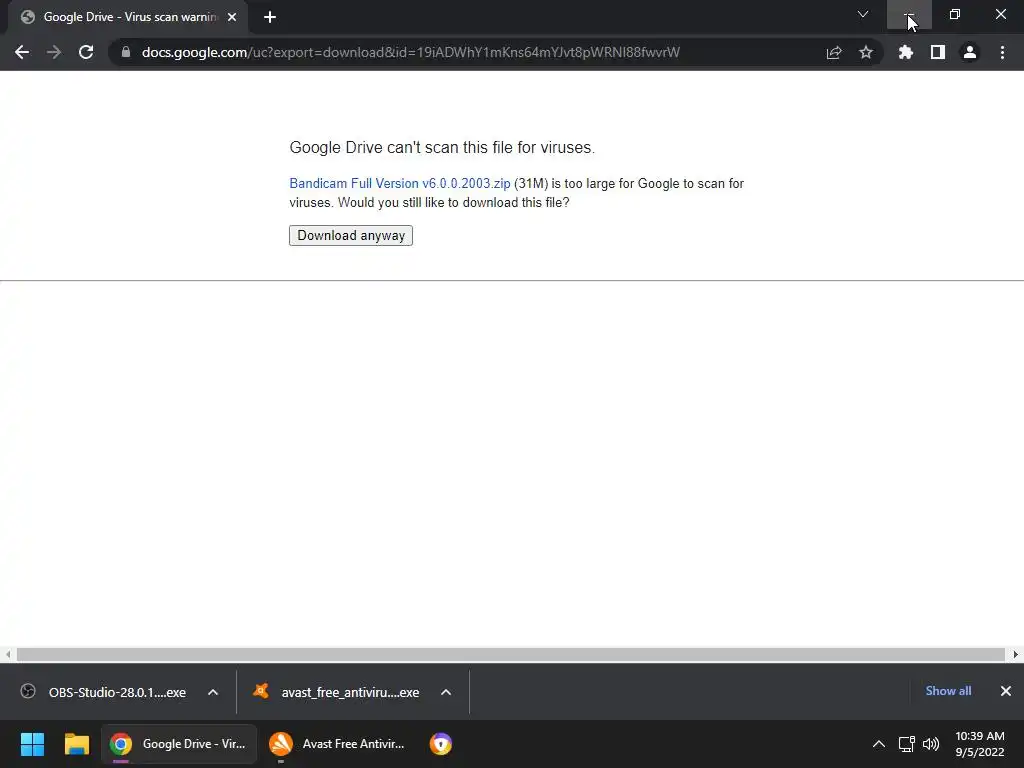Open the Bandicam Full Version v6.0.0.2003.zip link

pyautogui.click(x=400, y=184)
